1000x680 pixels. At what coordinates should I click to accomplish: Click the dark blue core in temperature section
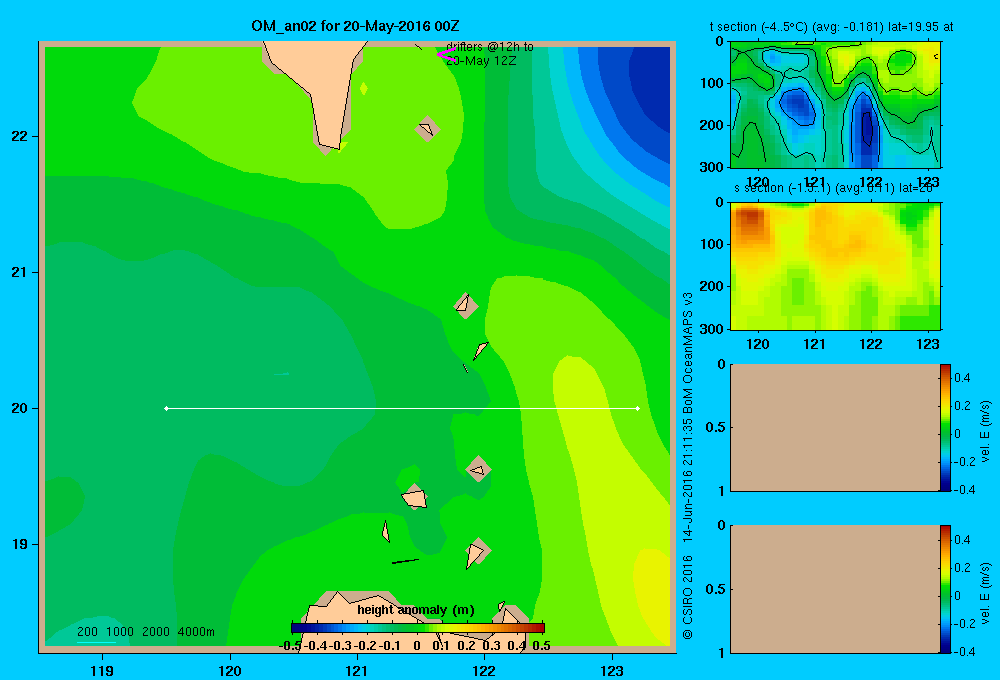point(866,128)
